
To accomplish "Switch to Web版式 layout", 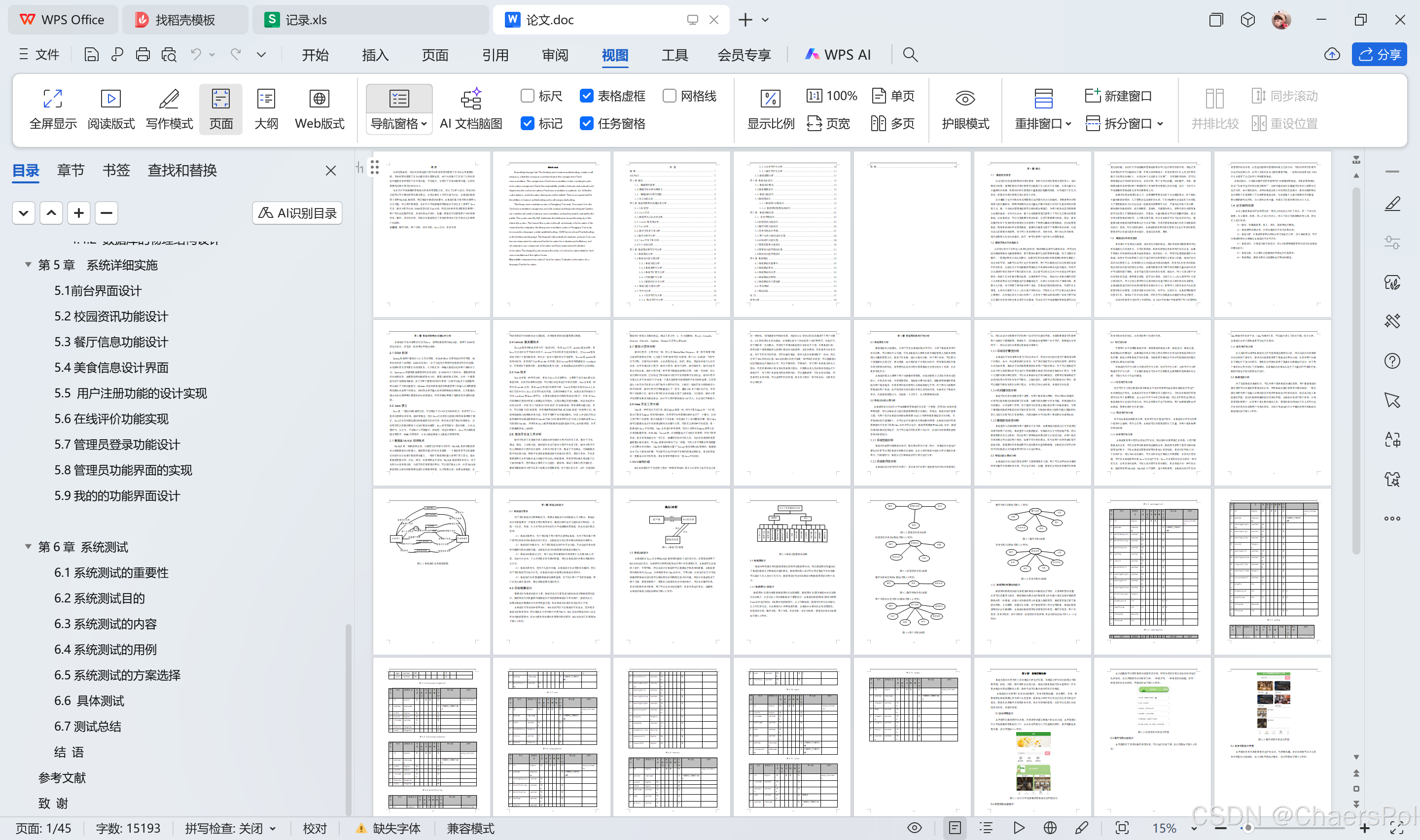I will pyautogui.click(x=319, y=108).
